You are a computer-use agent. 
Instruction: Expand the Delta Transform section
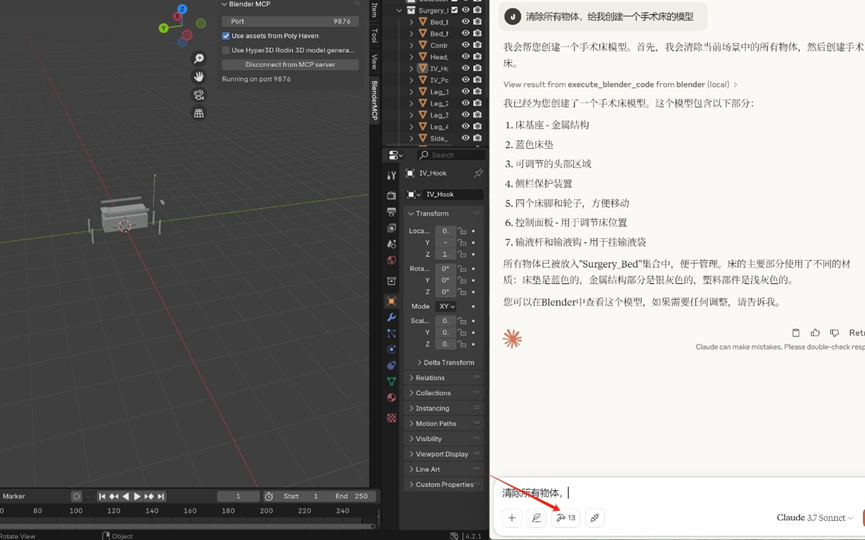446,362
